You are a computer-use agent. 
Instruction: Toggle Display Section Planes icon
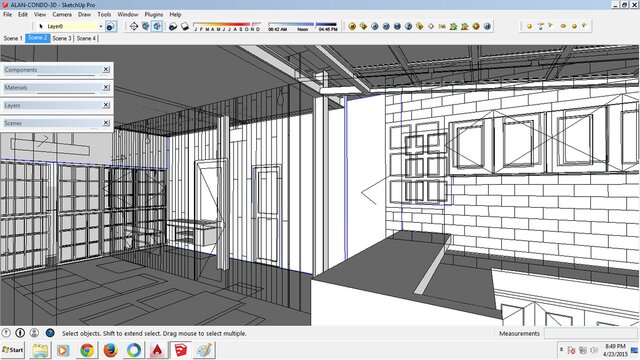[x=145, y=27]
